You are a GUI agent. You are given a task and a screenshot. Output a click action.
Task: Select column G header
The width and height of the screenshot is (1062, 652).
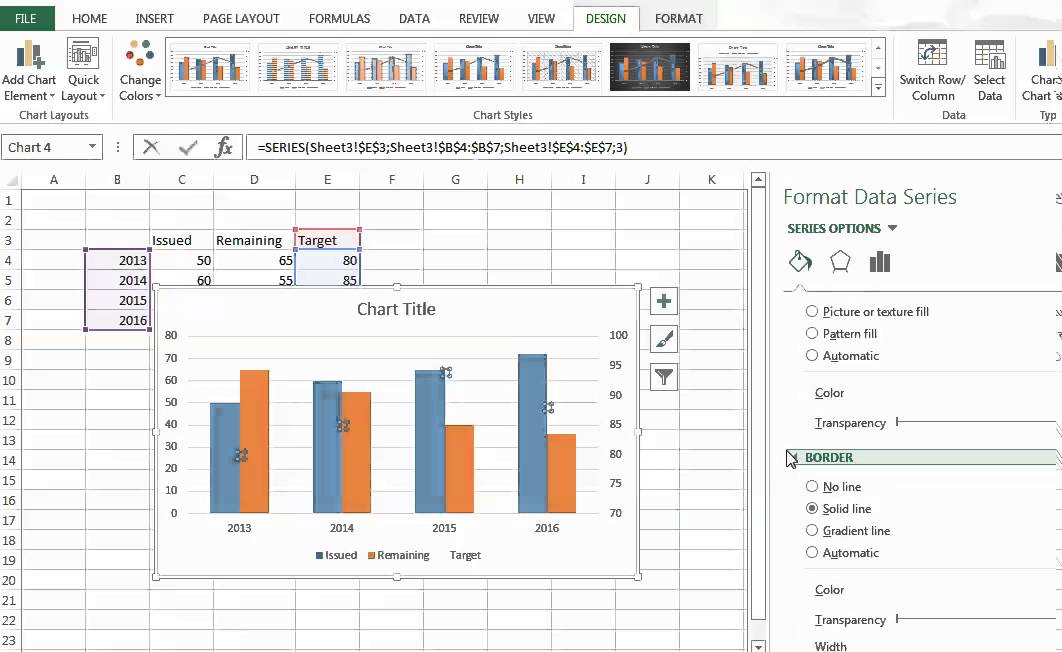(x=455, y=179)
